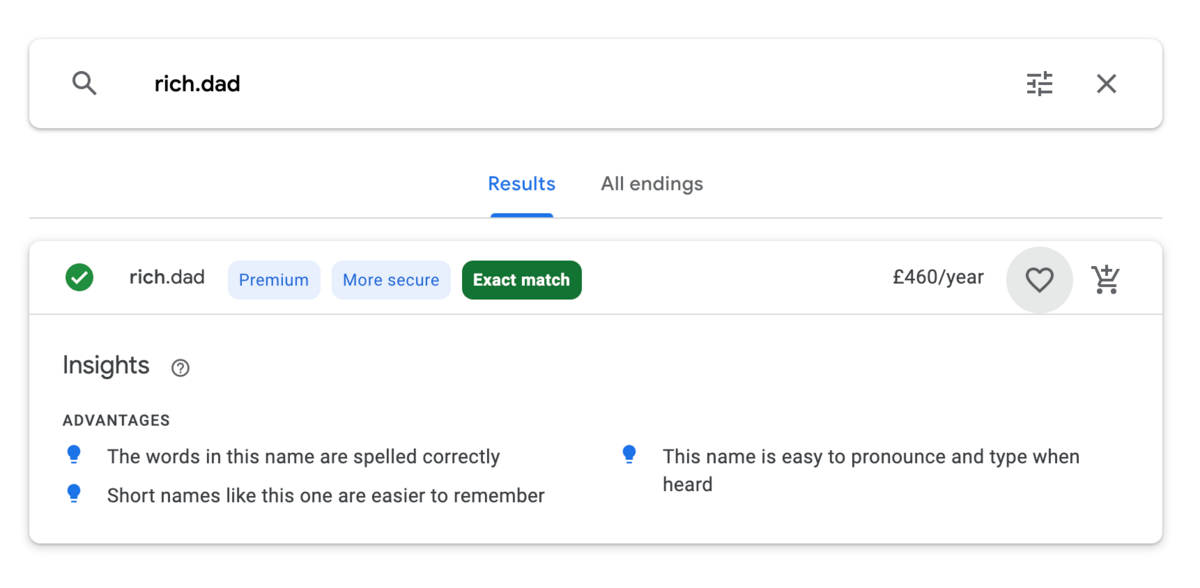This screenshot has width=1200, height=588.
Task: Click the lightbulb beside easy to pronounce insight
Action: pos(629,455)
